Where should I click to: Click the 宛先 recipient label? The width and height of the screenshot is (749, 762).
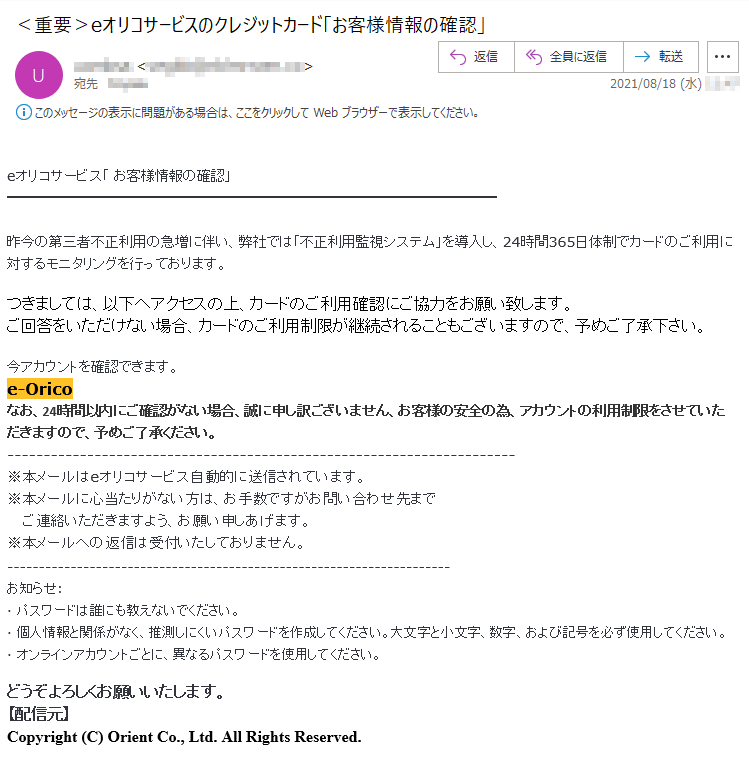pos(86,84)
